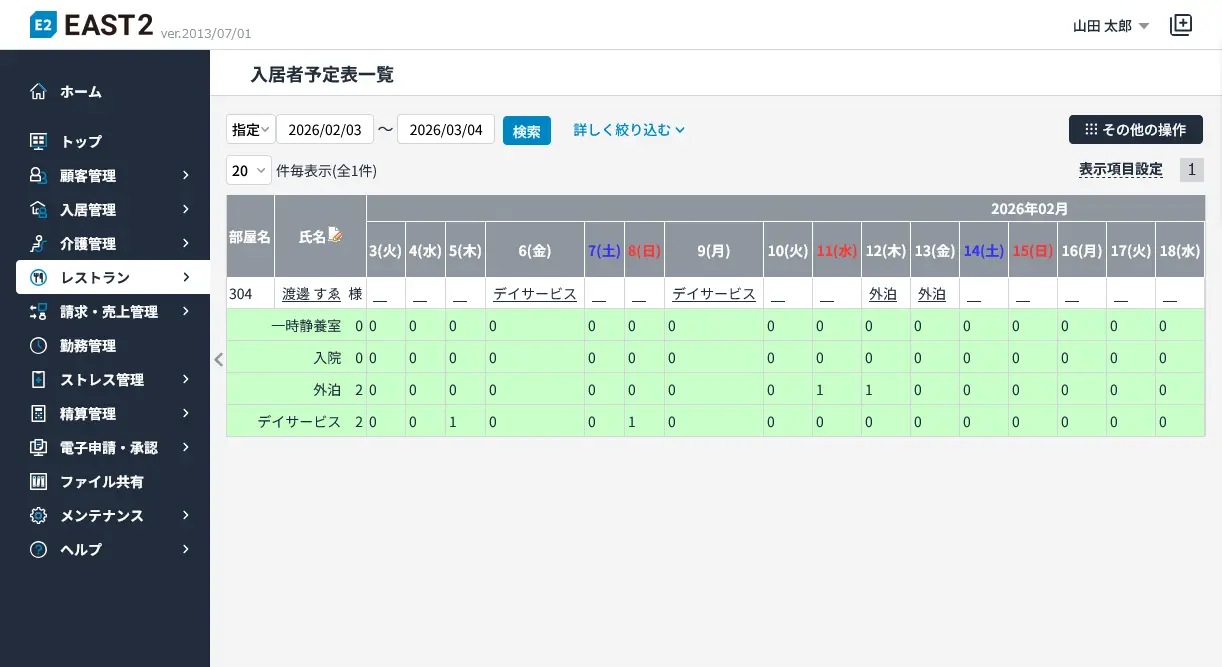Expand 詳しく絞り込む filter options

[628, 130]
